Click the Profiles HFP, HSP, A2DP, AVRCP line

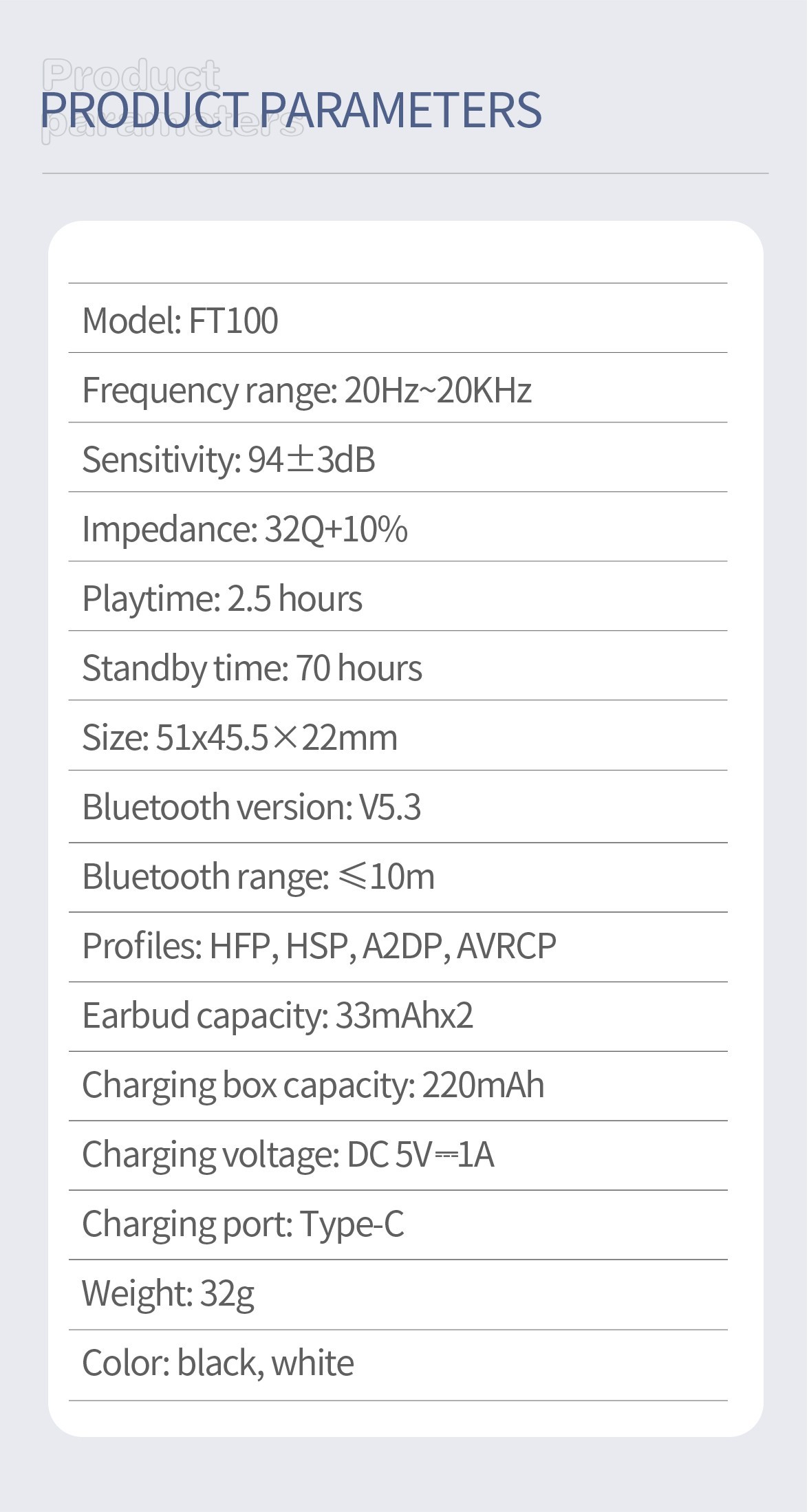pos(319,946)
